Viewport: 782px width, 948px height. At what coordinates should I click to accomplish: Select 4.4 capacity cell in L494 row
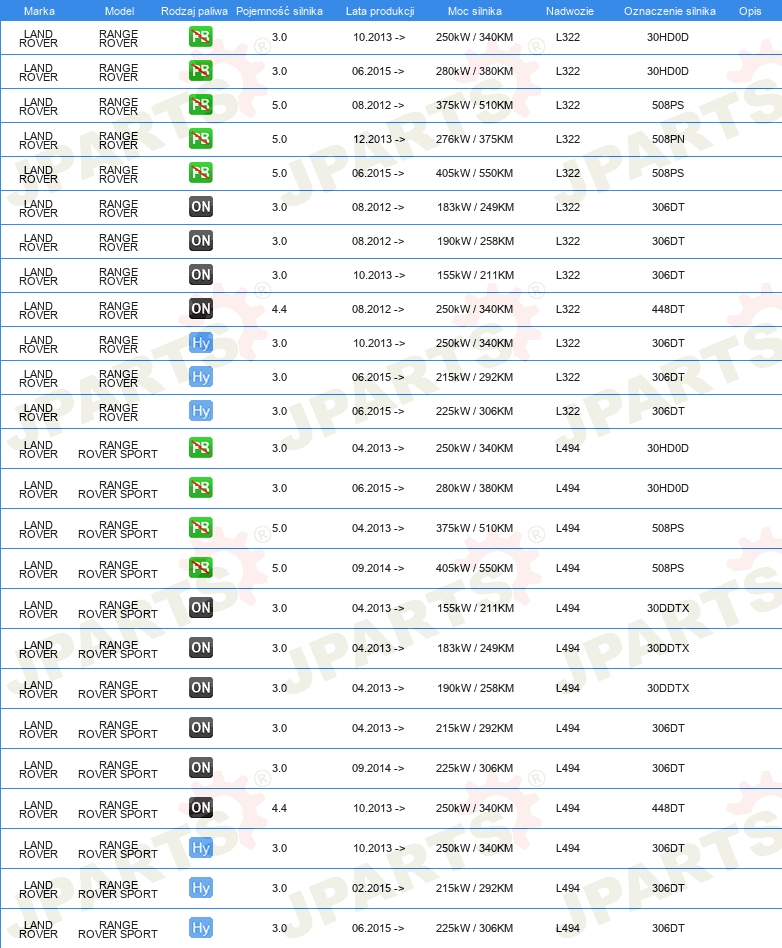279,808
